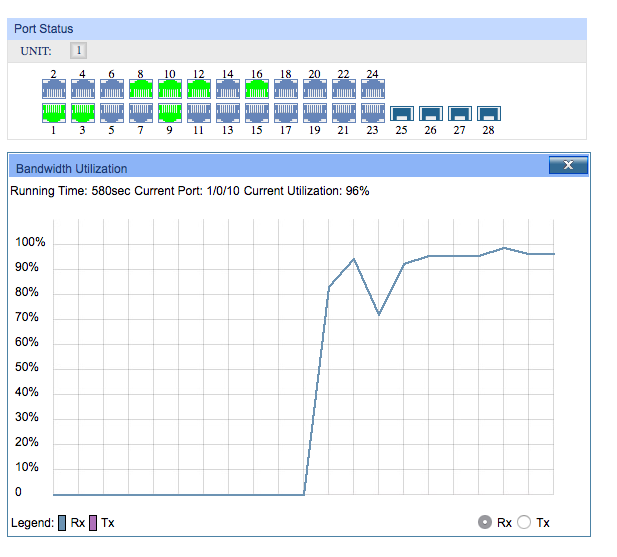The height and width of the screenshot is (557, 617).
Task: Click the Tx legend color swatch
Action: click(93, 523)
